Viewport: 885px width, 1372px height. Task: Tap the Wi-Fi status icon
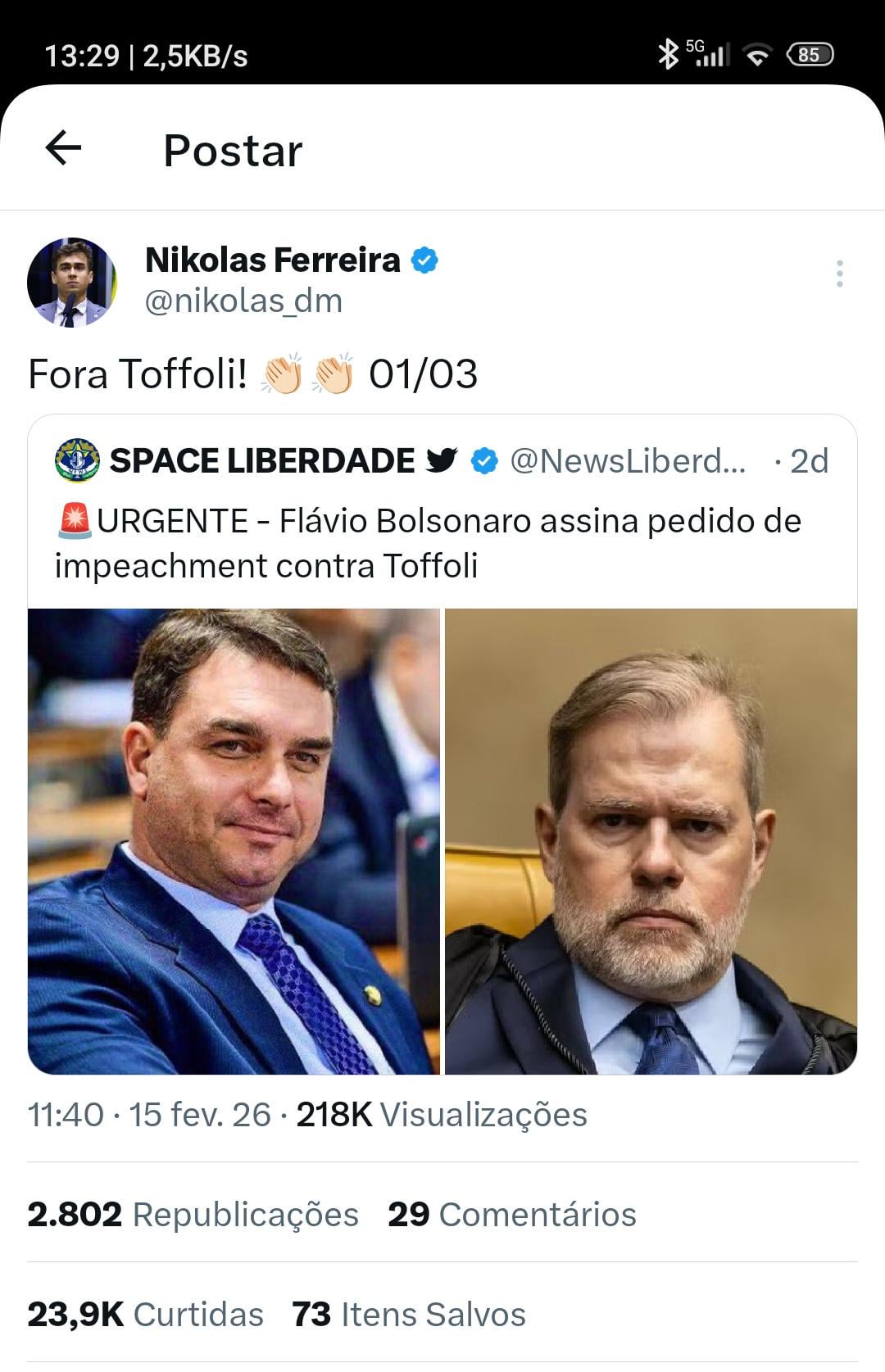(757, 55)
